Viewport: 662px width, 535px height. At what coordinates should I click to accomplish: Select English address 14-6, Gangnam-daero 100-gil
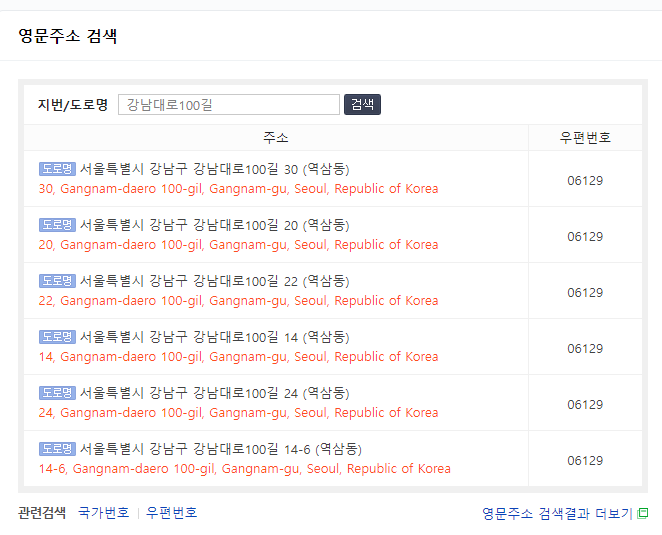tap(245, 469)
